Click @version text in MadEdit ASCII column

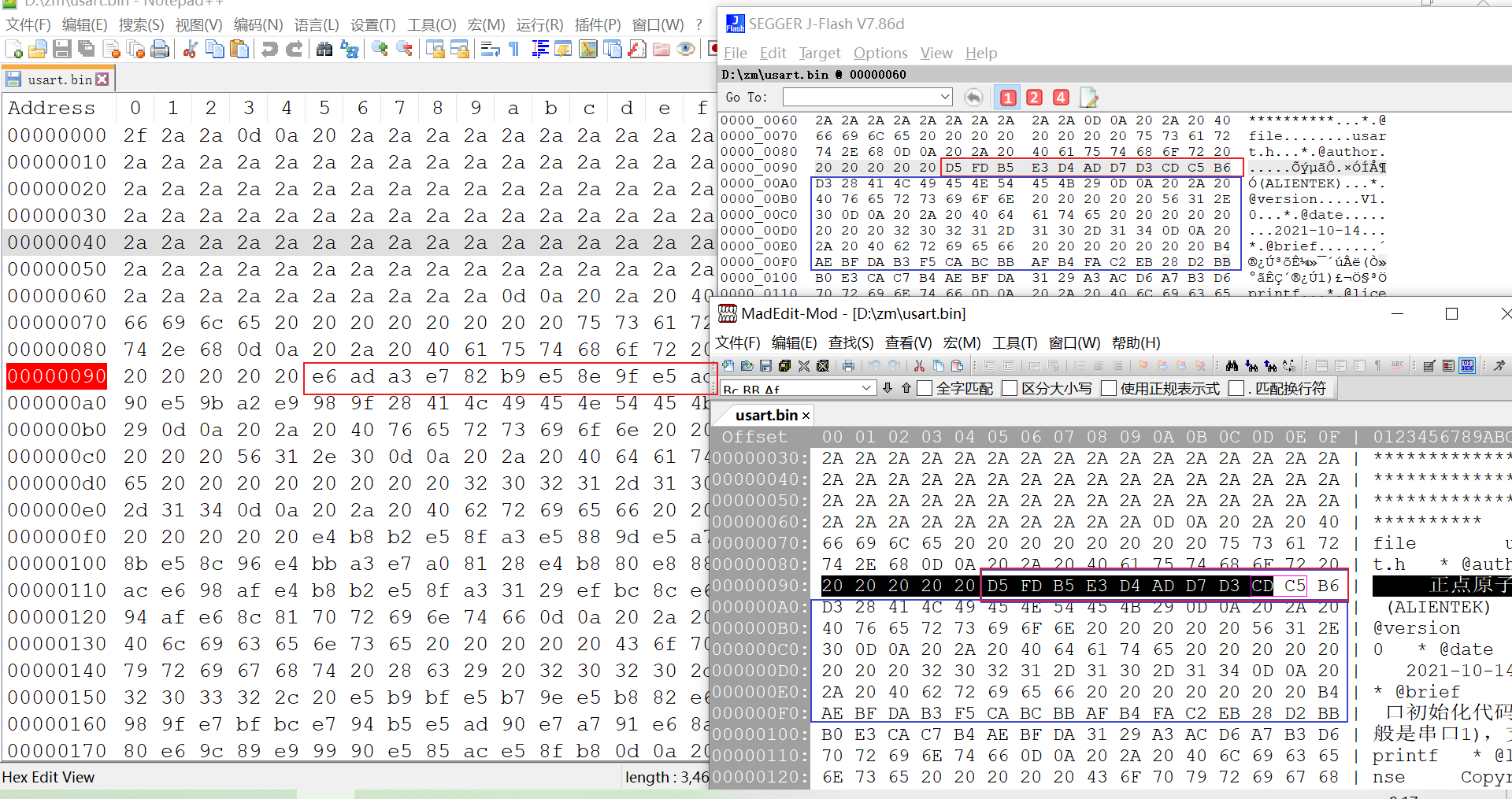pos(1417,628)
